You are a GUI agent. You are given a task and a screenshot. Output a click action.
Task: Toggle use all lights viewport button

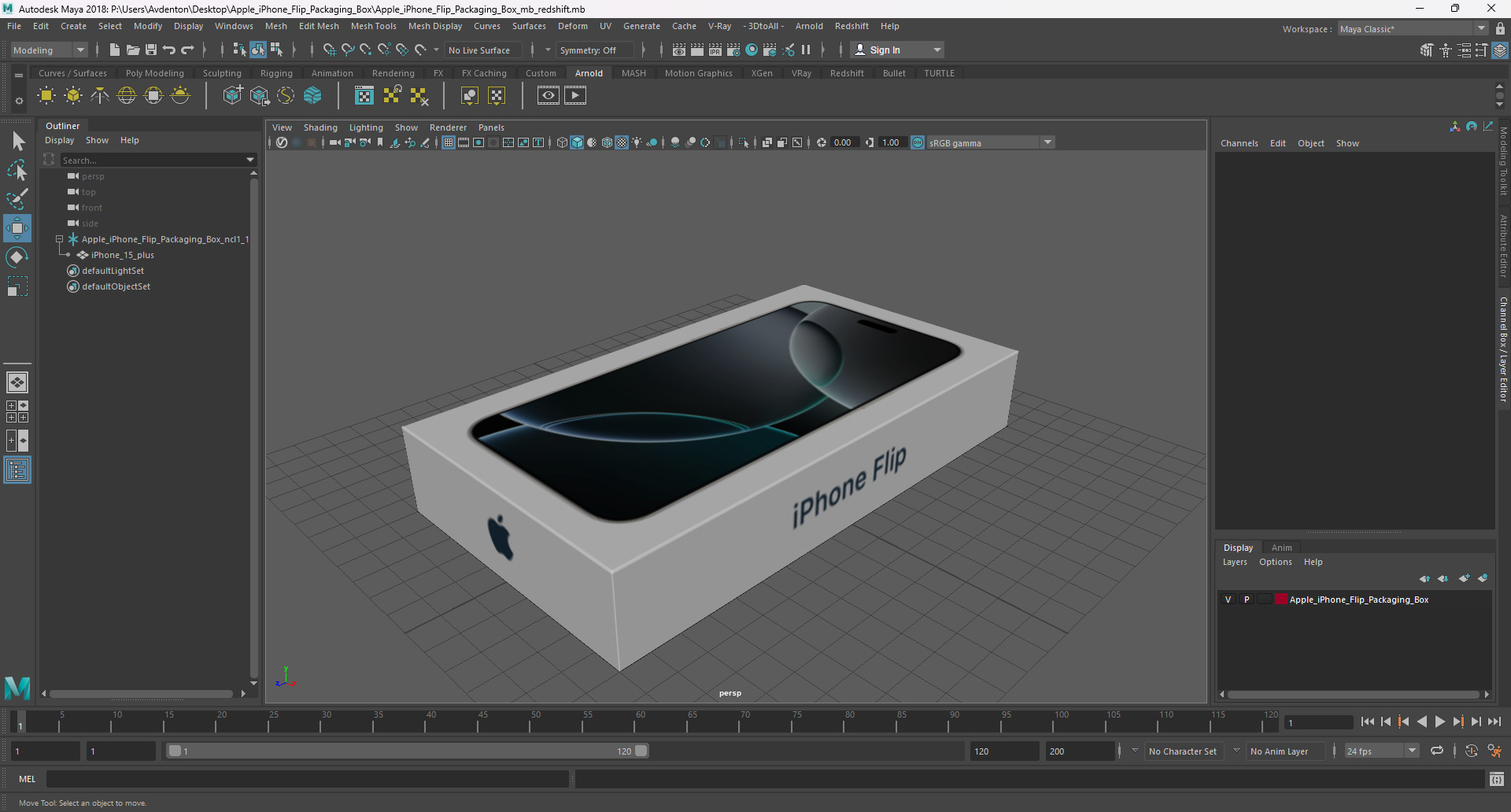click(x=637, y=142)
